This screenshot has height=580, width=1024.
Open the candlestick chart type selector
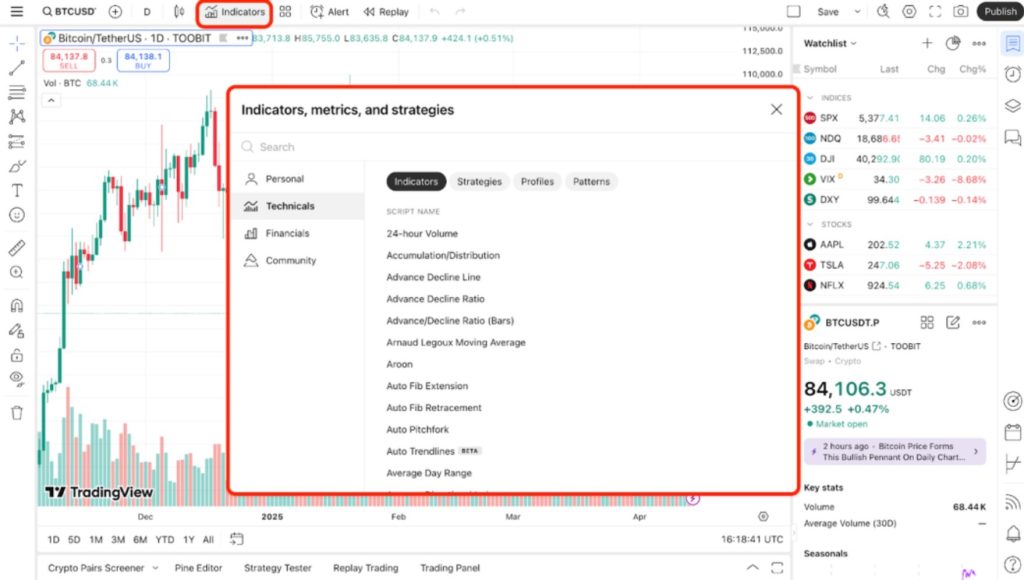[178, 12]
